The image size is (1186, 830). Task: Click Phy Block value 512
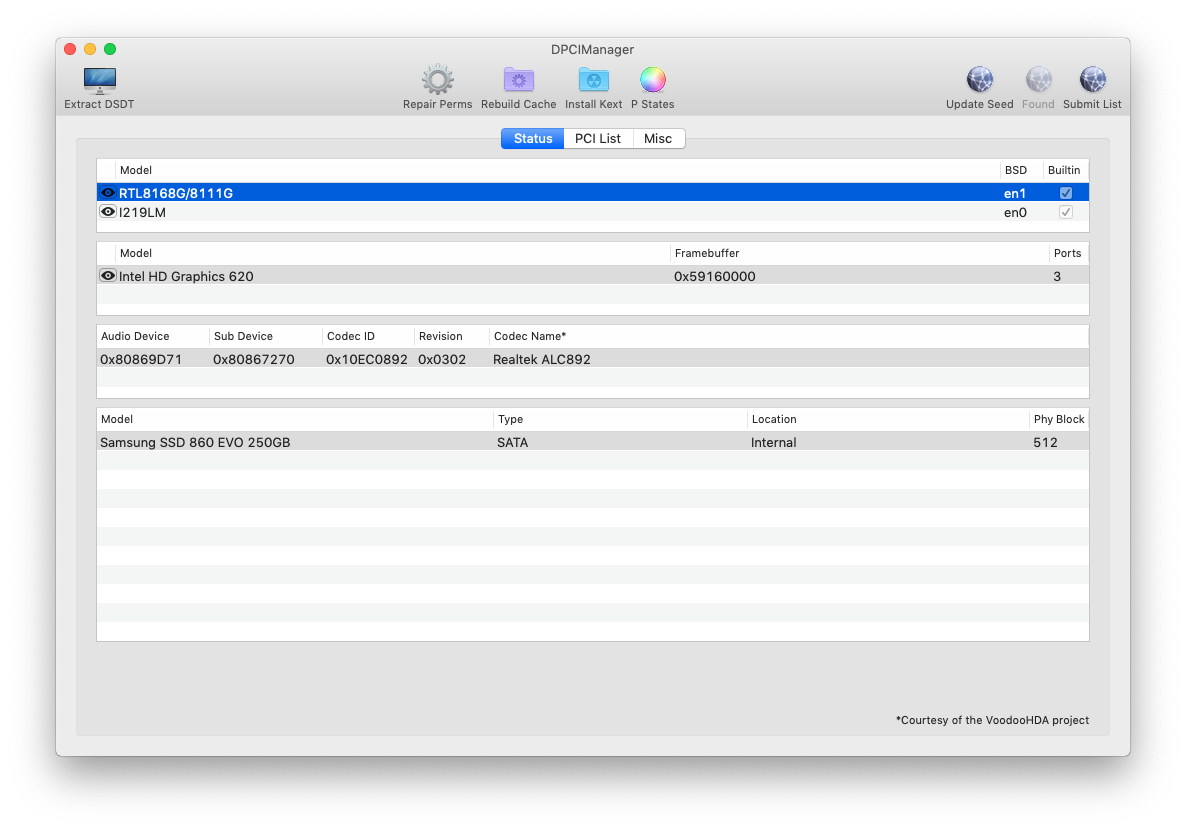[x=1045, y=443]
